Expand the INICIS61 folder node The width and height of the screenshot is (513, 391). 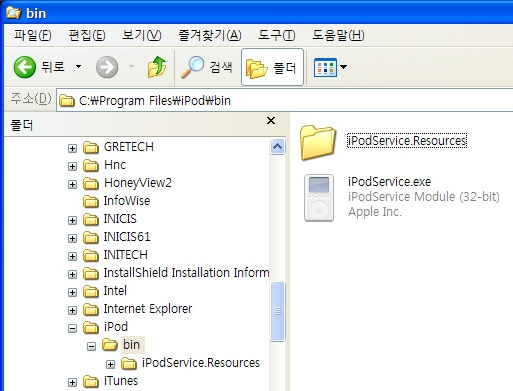pyautogui.click(x=72, y=238)
